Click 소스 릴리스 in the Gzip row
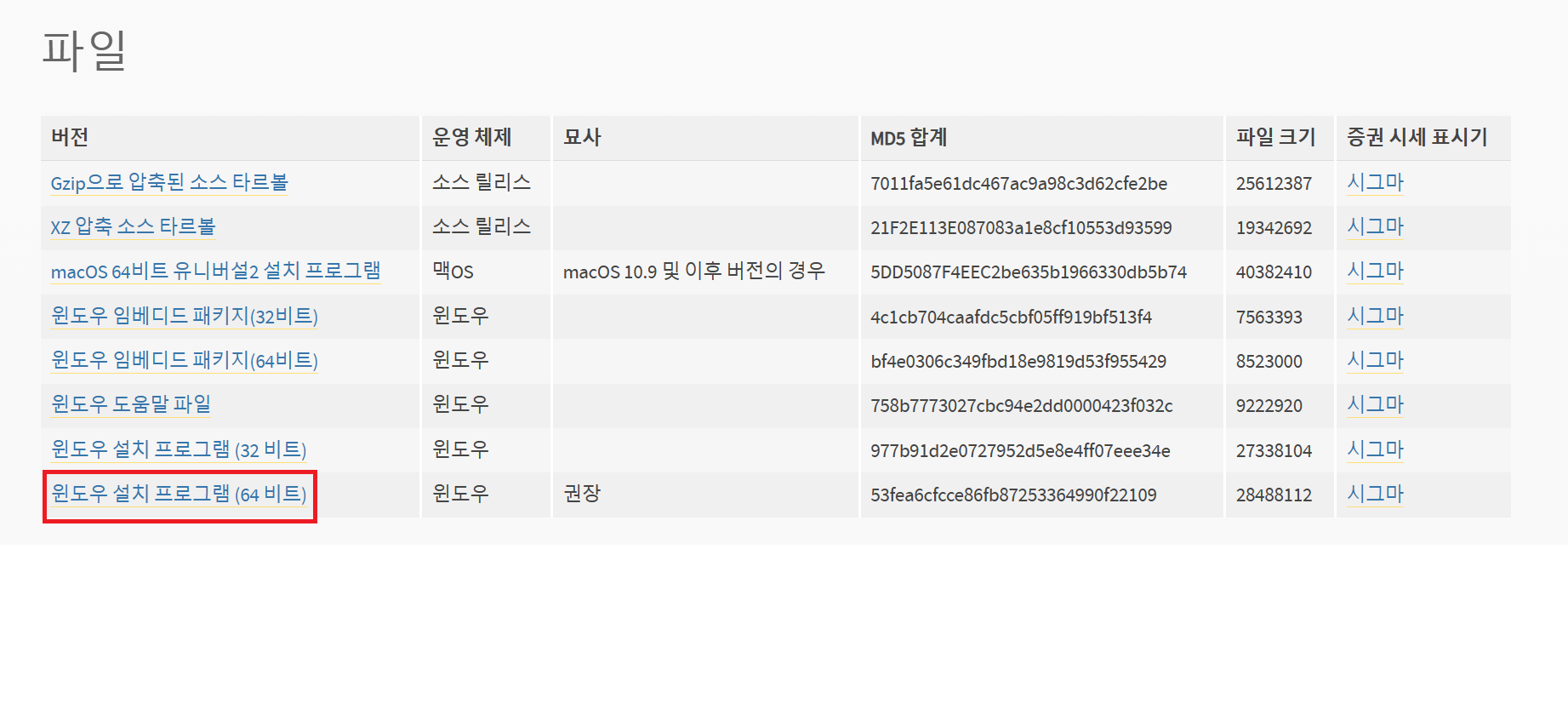The image size is (1568, 715). tap(482, 182)
